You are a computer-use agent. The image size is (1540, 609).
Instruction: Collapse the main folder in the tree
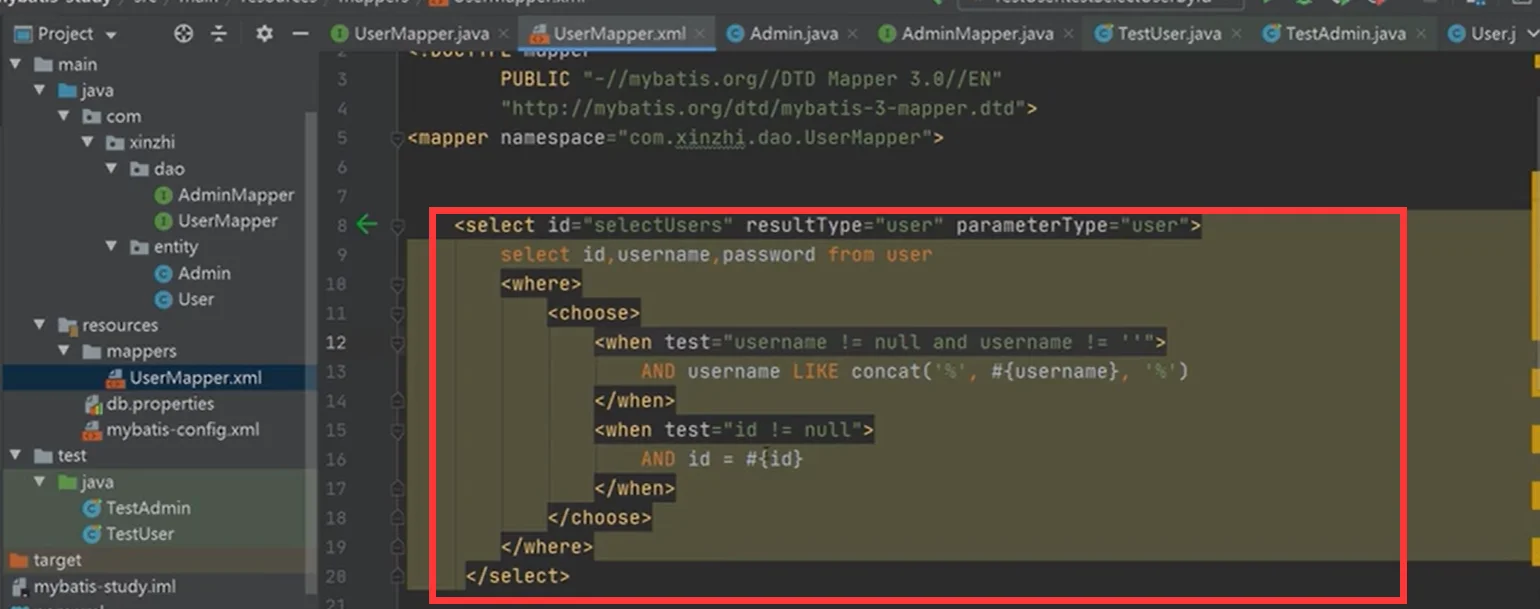pyautogui.click(x=15, y=64)
